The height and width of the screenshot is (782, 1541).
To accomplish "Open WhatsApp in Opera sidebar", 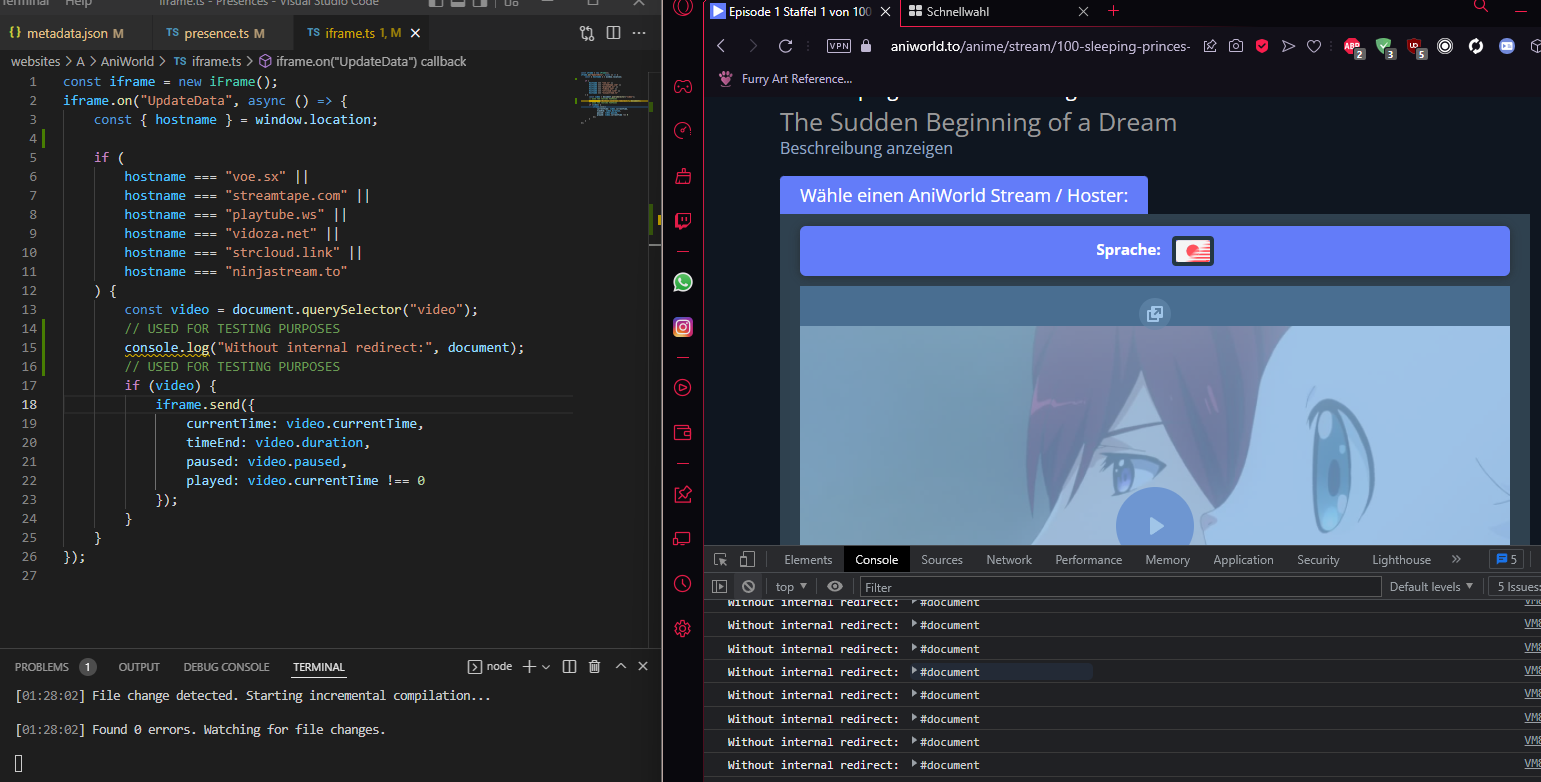I will 683,282.
